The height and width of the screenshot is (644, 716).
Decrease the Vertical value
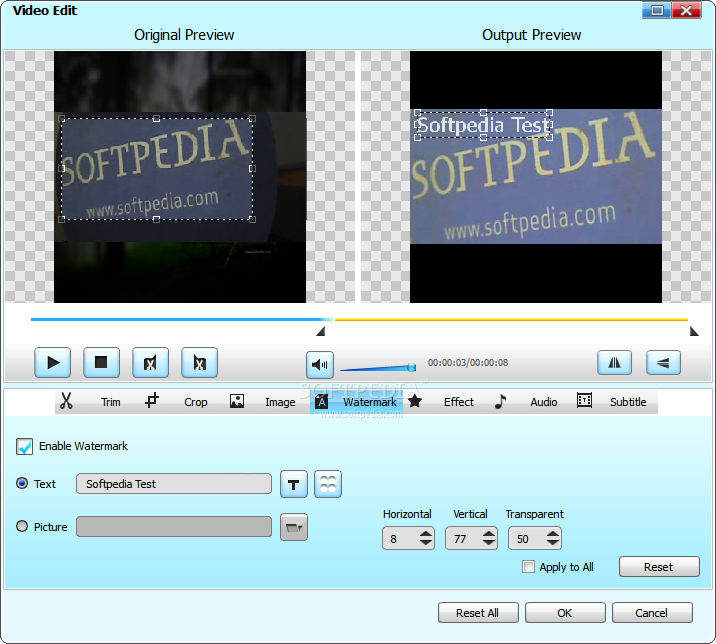(x=489, y=543)
